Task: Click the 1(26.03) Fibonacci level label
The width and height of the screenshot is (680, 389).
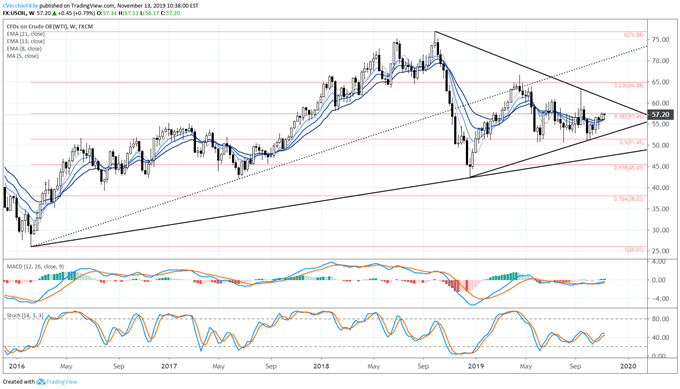Action: pyautogui.click(x=634, y=250)
